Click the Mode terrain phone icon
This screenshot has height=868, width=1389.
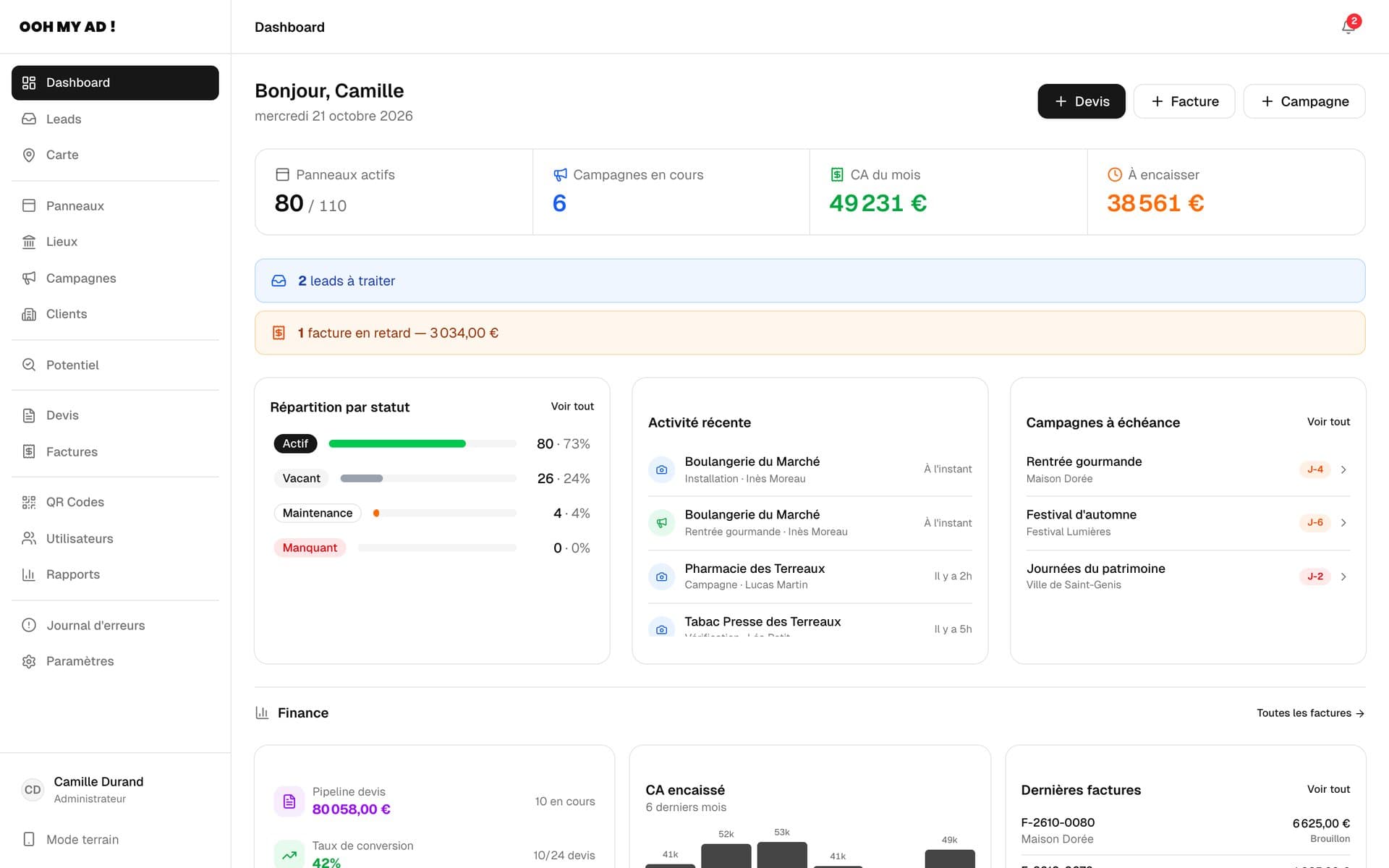[x=29, y=839]
